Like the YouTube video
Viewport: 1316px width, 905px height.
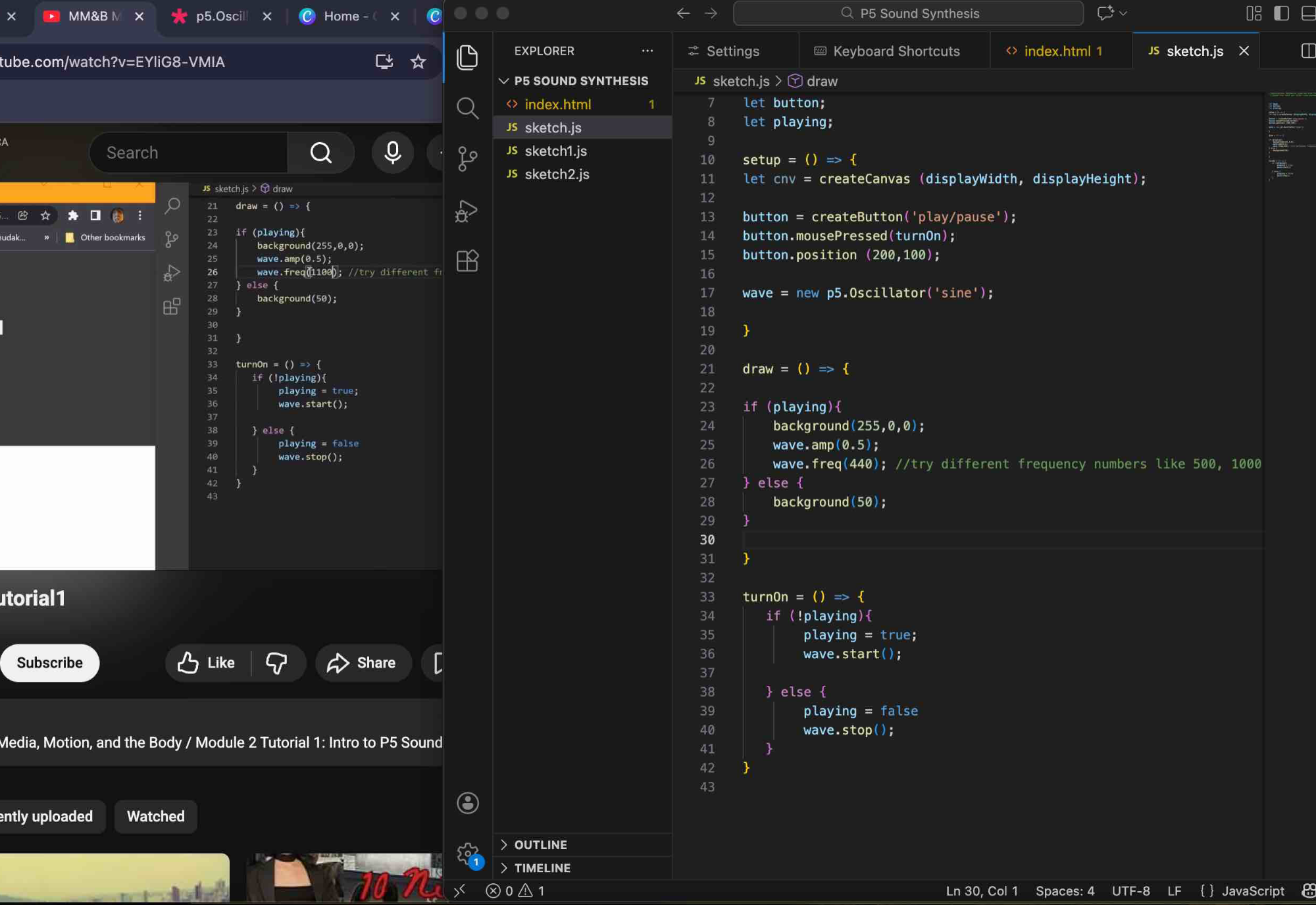tap(207, 663)
